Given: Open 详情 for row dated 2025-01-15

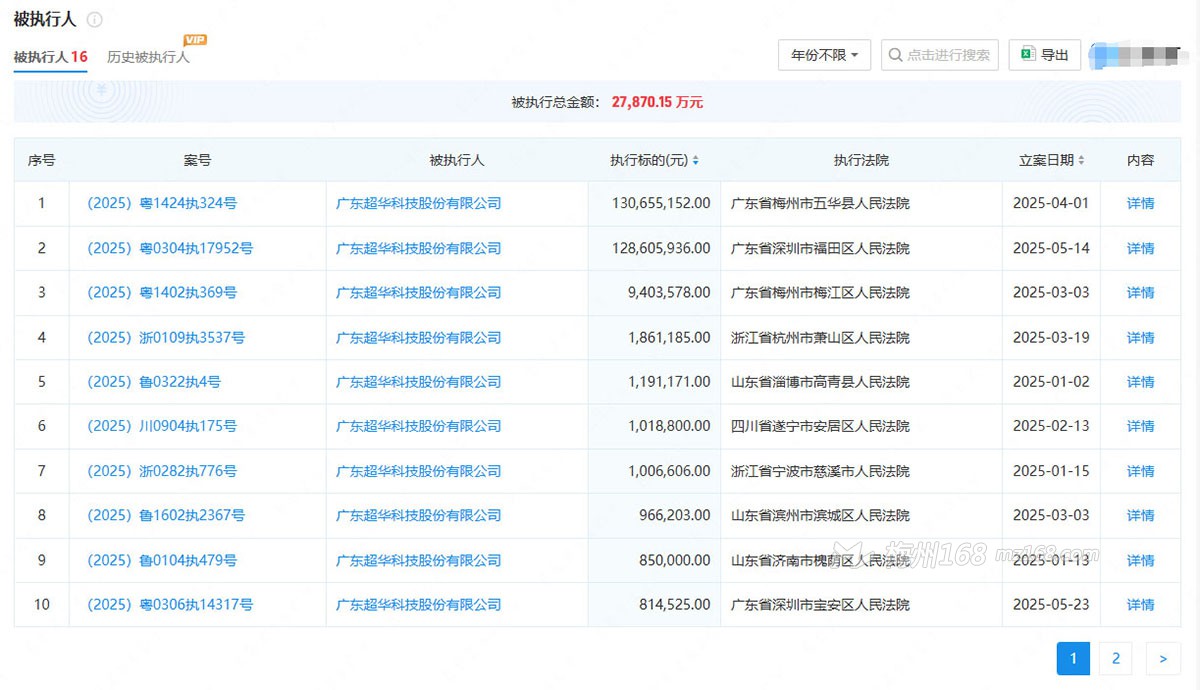Looking at the screenshot, I should (1140, 470).
